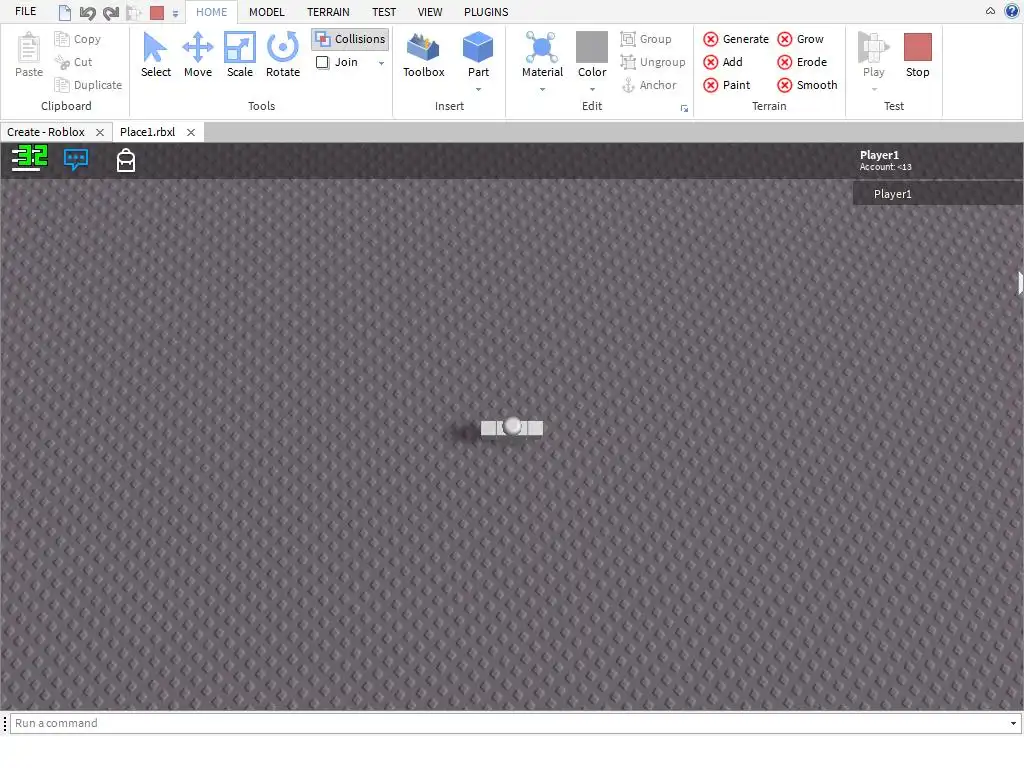Select the Select tool arrow
The image size is (1024, 768).
(155, 55)
